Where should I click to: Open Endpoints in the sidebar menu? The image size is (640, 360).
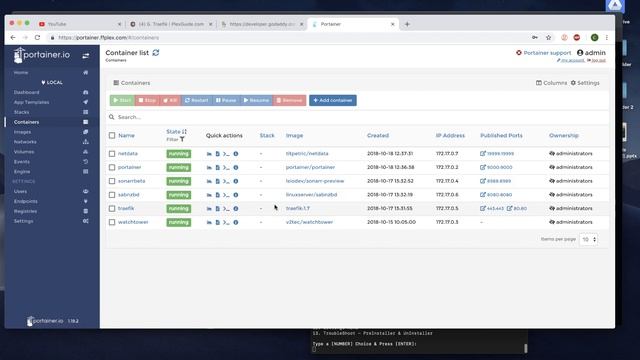(x=25, y=201)
